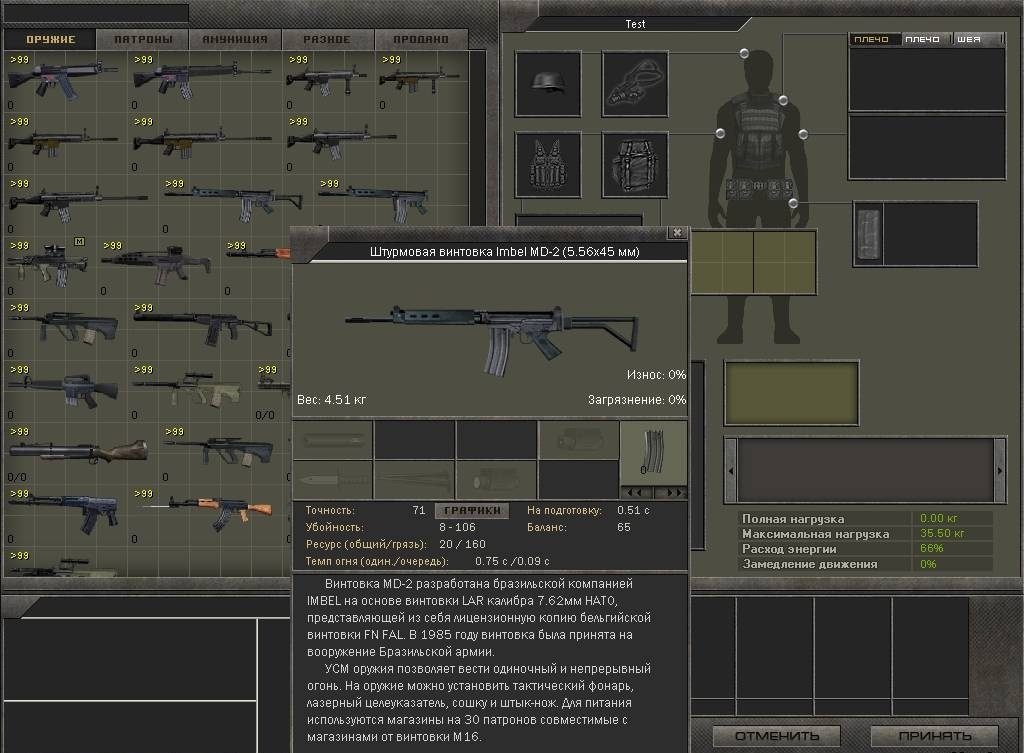The height and width of the screenshot is (753, 1024).
Task: Pick the middle rifle in the second weapon row
Action: tap(202, 142)
